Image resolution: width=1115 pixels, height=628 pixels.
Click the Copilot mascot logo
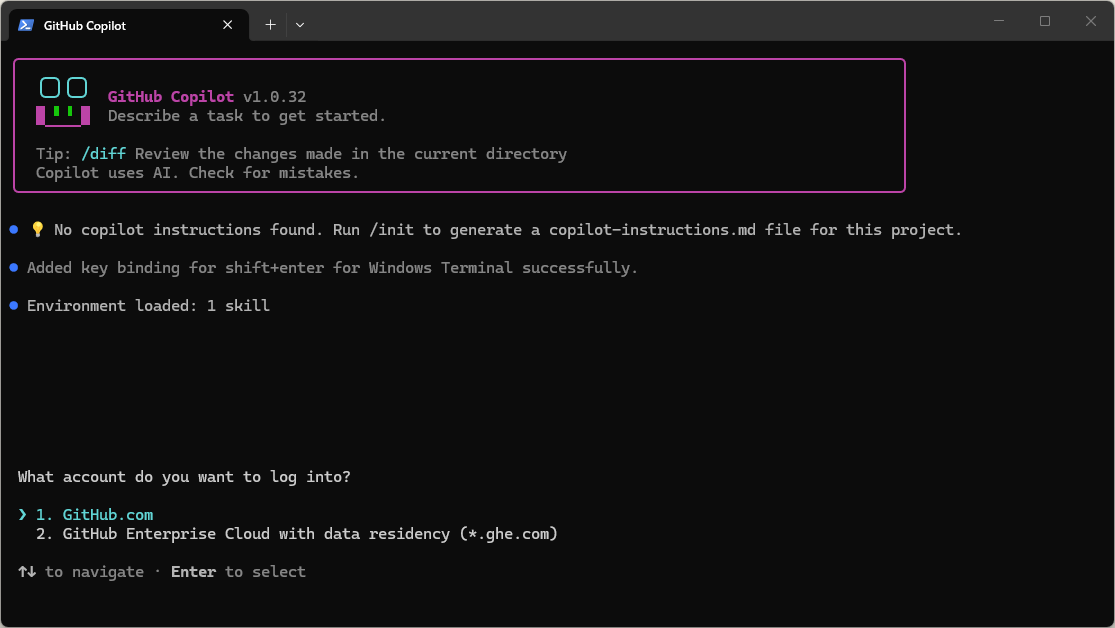(x=63, y=101)
